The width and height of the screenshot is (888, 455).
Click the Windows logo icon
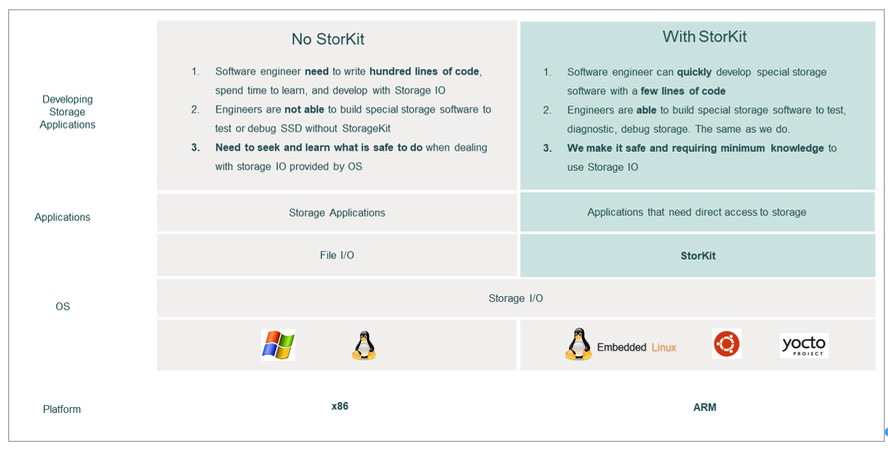[x=278, y=345]
